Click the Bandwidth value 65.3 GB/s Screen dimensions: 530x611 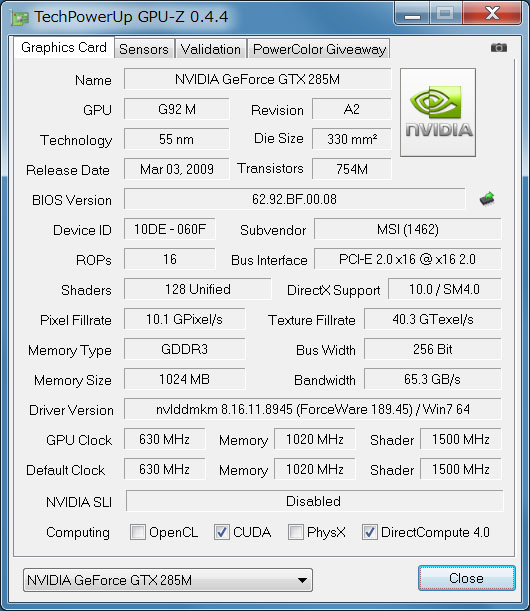[433, 379]
